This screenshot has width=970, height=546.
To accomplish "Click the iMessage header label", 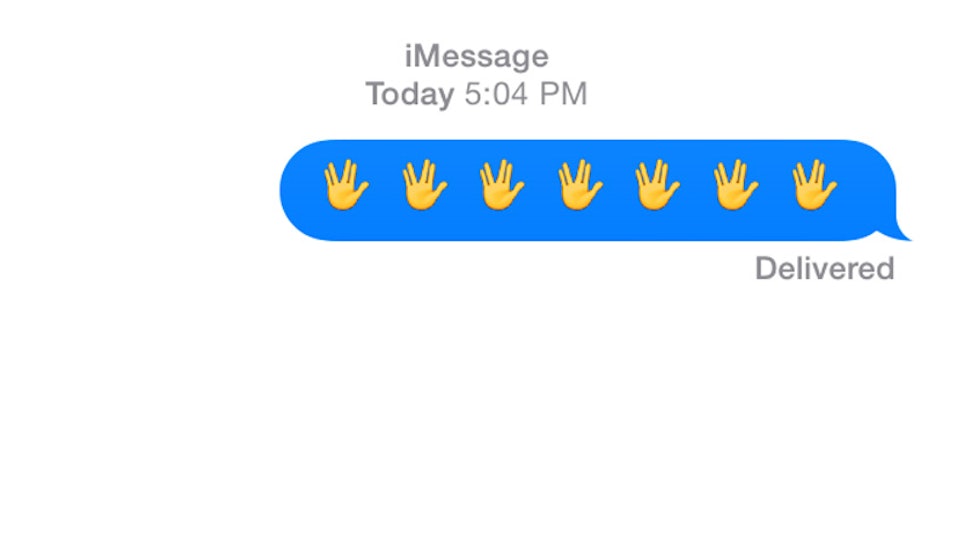I will pyautogui.click(x=476, y=56).
